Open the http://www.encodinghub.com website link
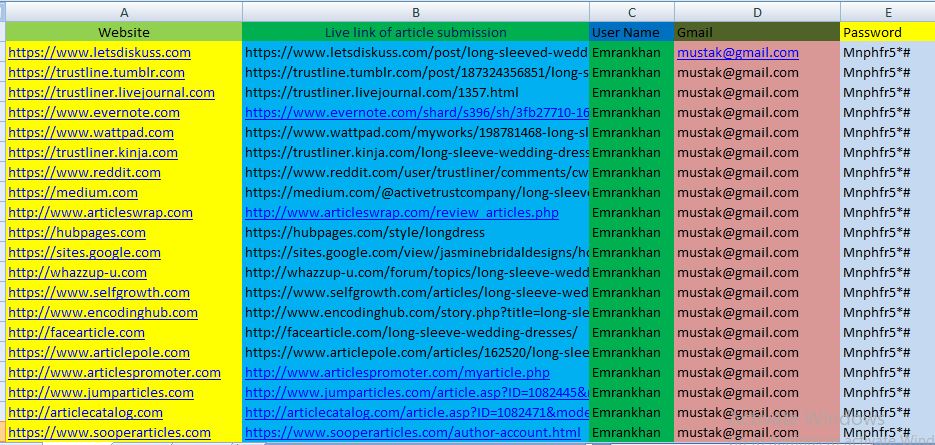 (x=103, y=313)
